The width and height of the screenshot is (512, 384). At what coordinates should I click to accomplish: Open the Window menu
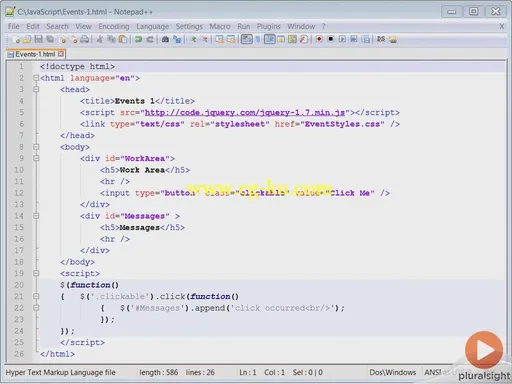click(301, 26)
